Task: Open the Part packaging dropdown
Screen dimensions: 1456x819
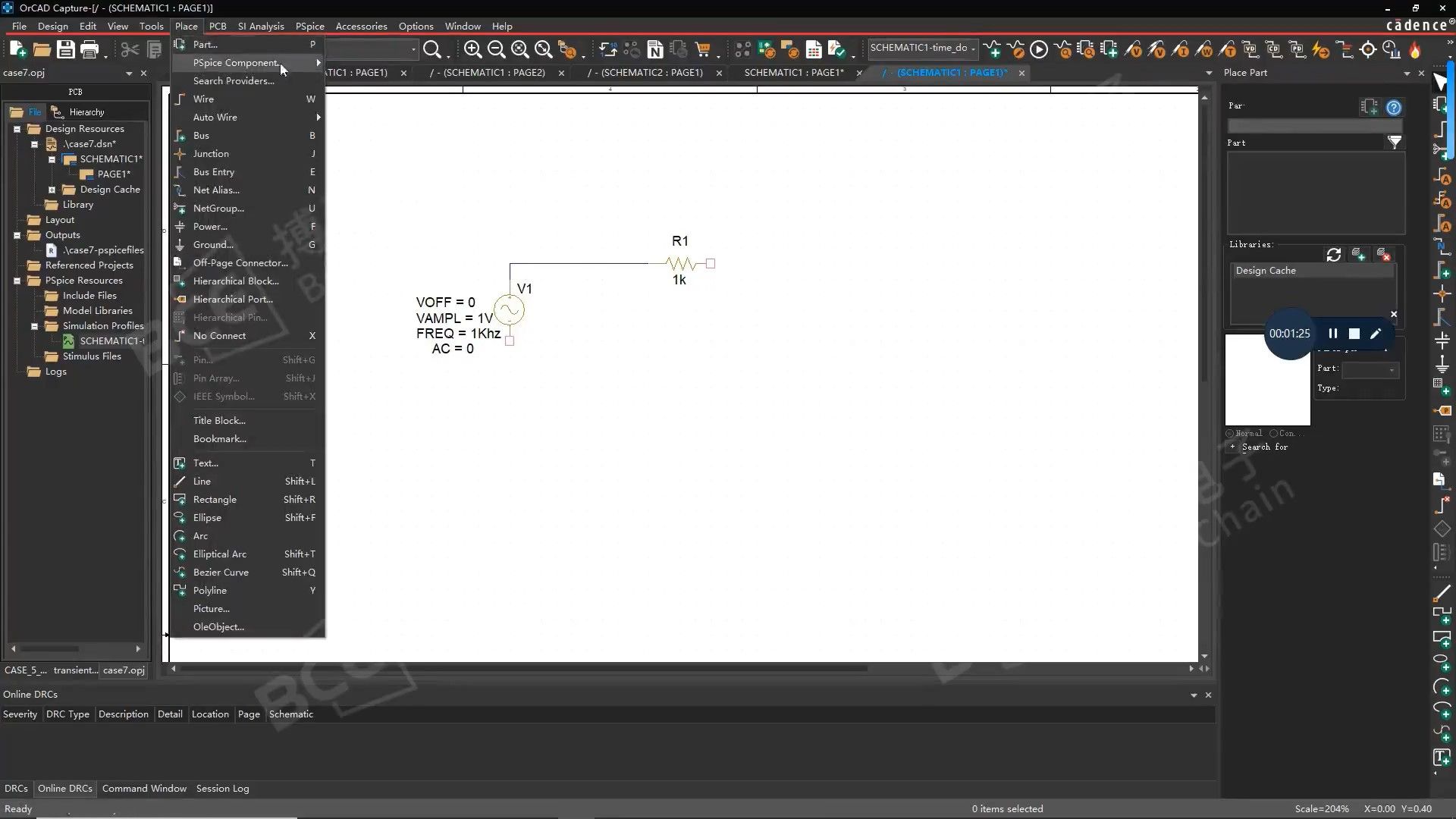Action: point(1369,370)
